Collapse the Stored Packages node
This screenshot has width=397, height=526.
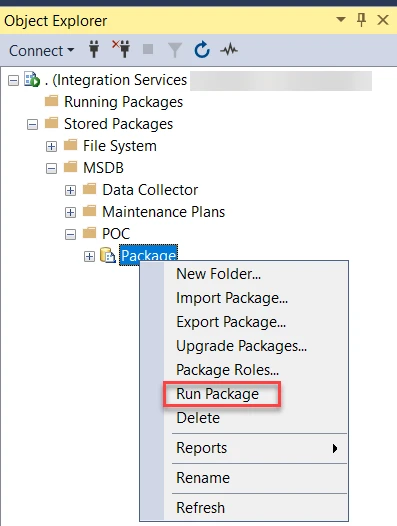33,125
